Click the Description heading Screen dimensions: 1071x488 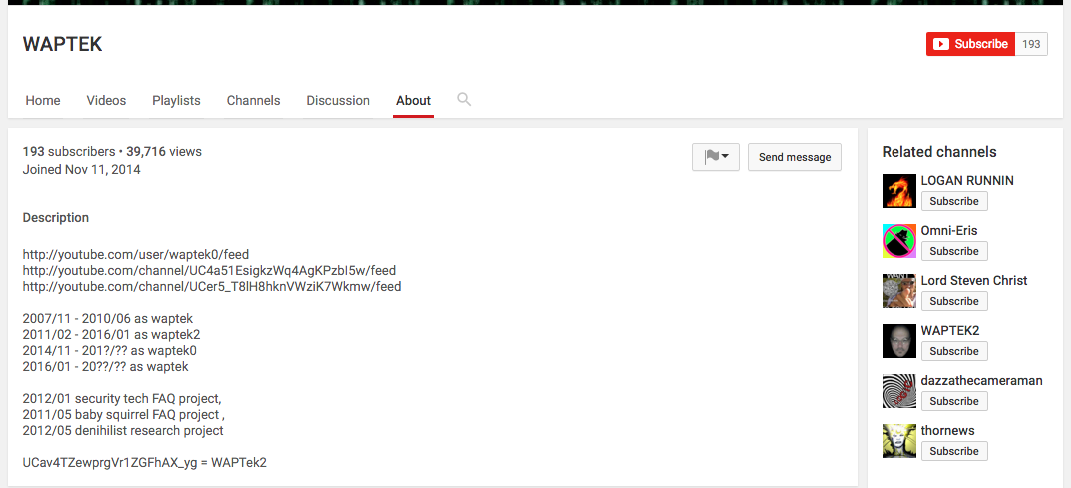[56, 218]
